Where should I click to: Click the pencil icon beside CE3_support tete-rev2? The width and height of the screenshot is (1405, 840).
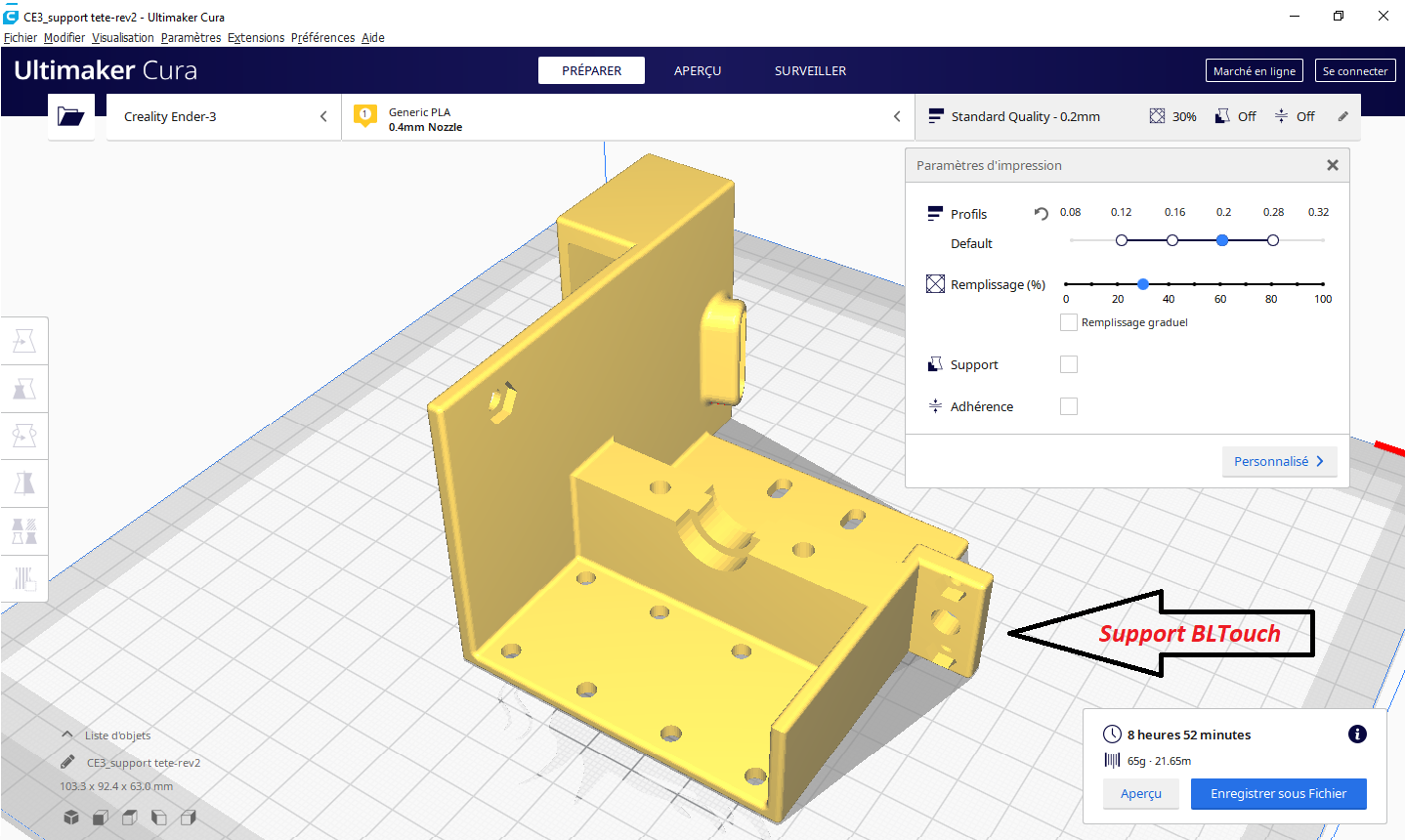67,763
